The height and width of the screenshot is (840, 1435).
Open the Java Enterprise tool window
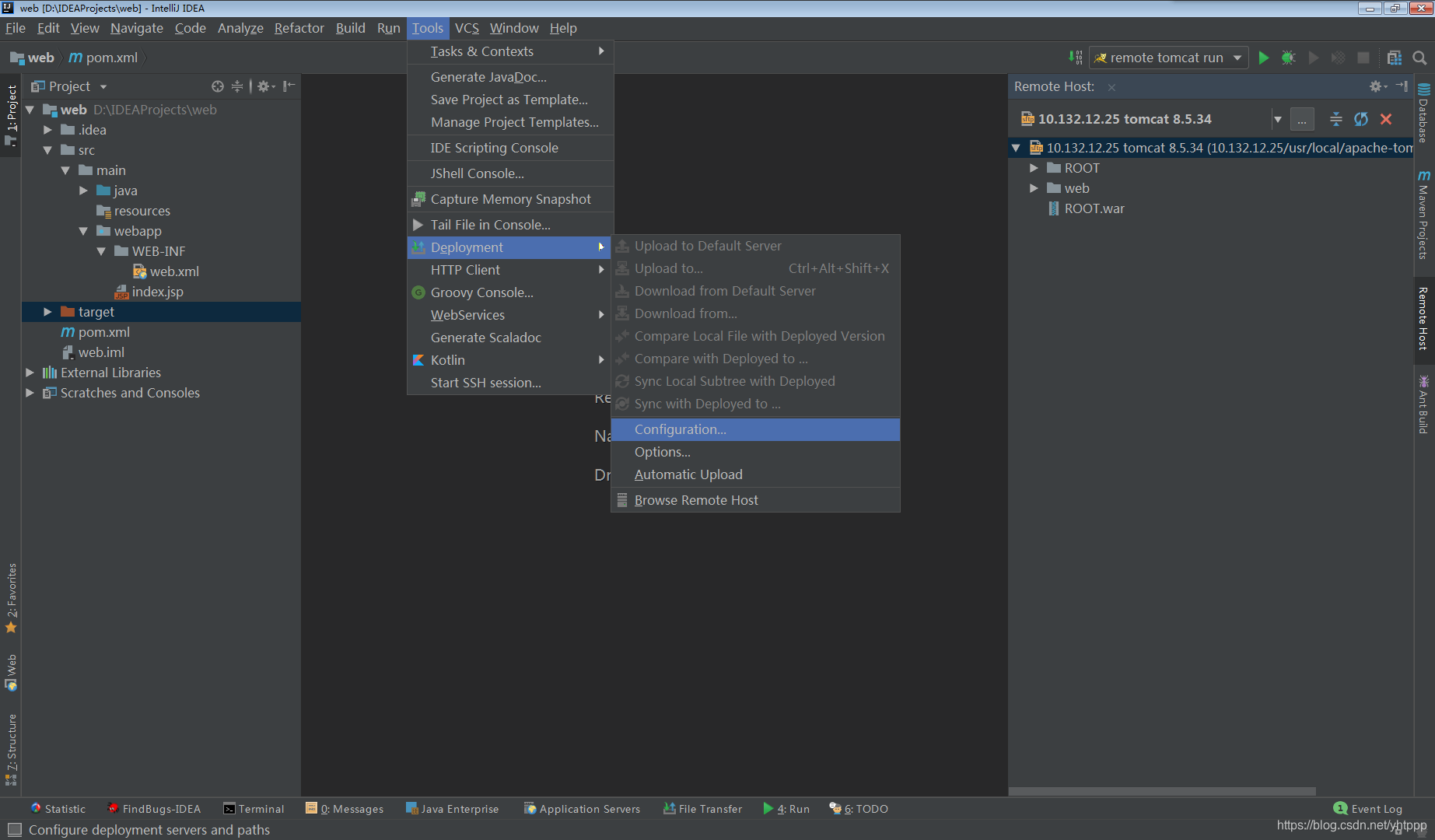pyautogui.click(x=452, y=809)
